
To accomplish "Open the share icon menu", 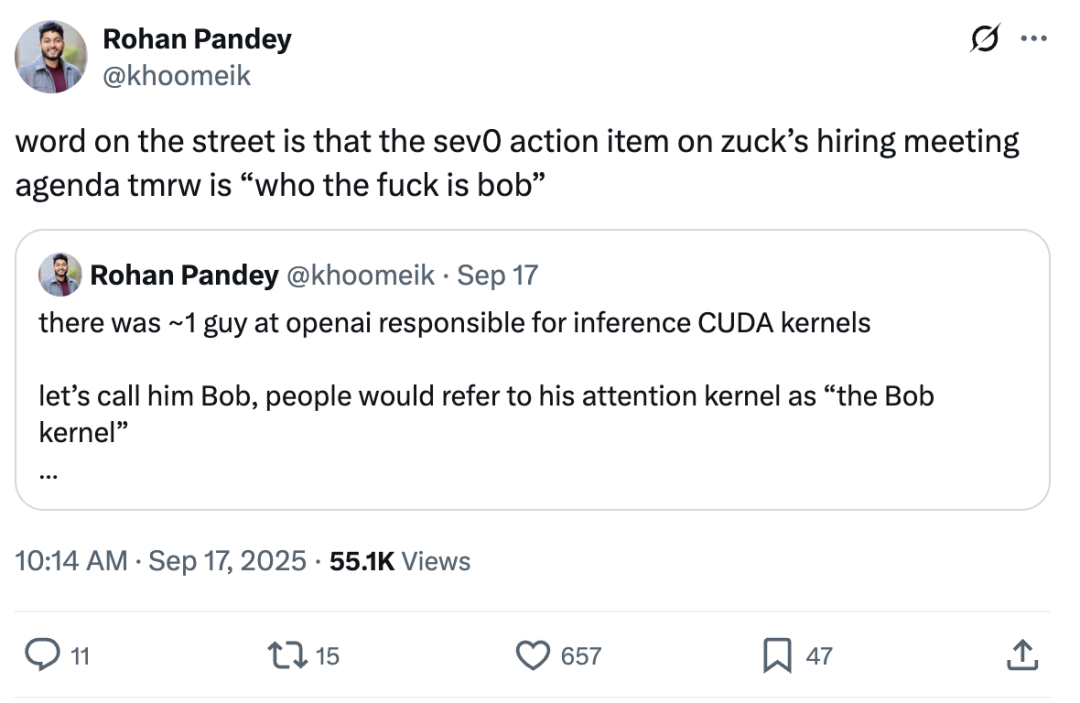I will pos(1019,655).
